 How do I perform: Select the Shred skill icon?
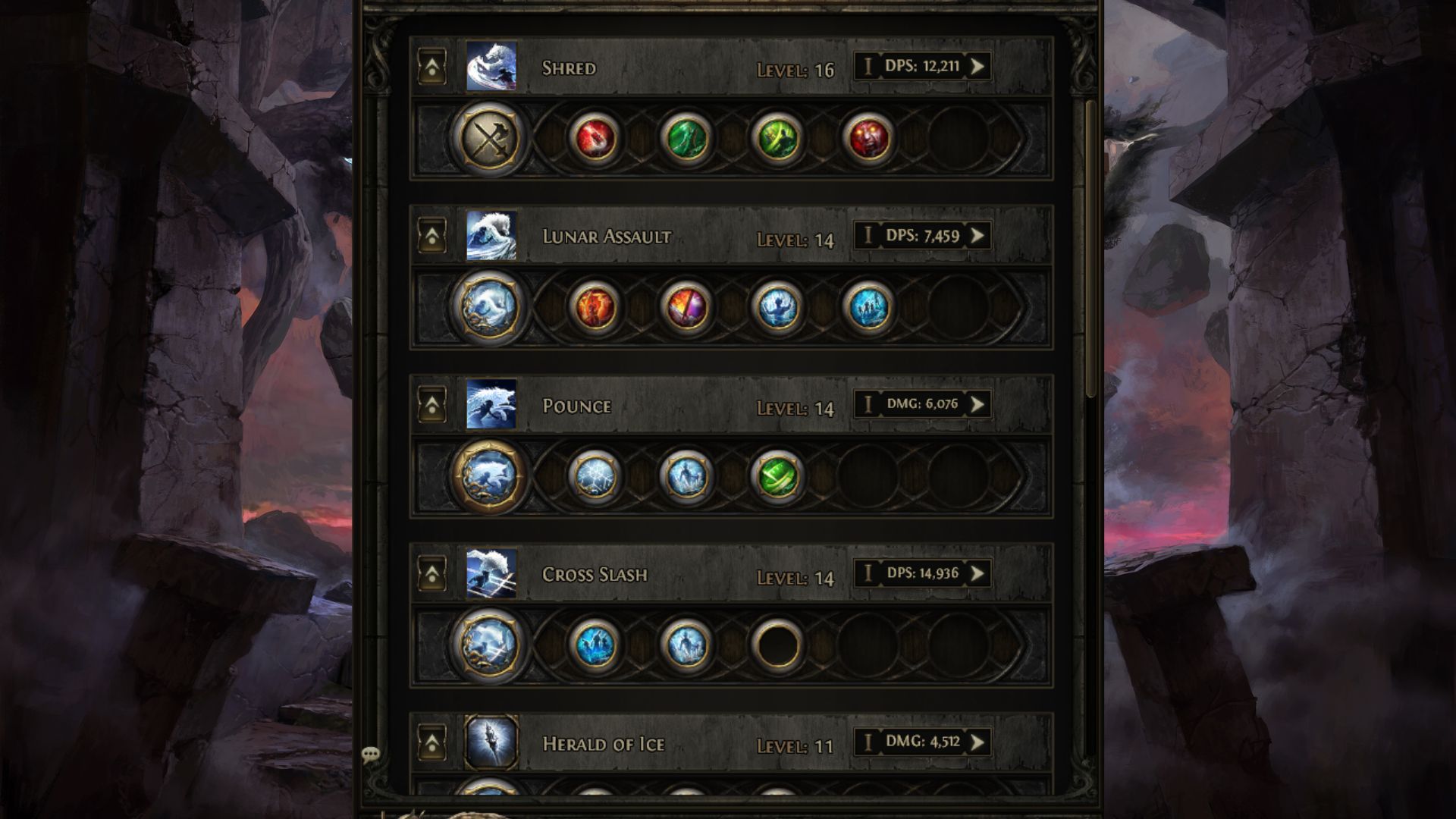tap(491, 67)
